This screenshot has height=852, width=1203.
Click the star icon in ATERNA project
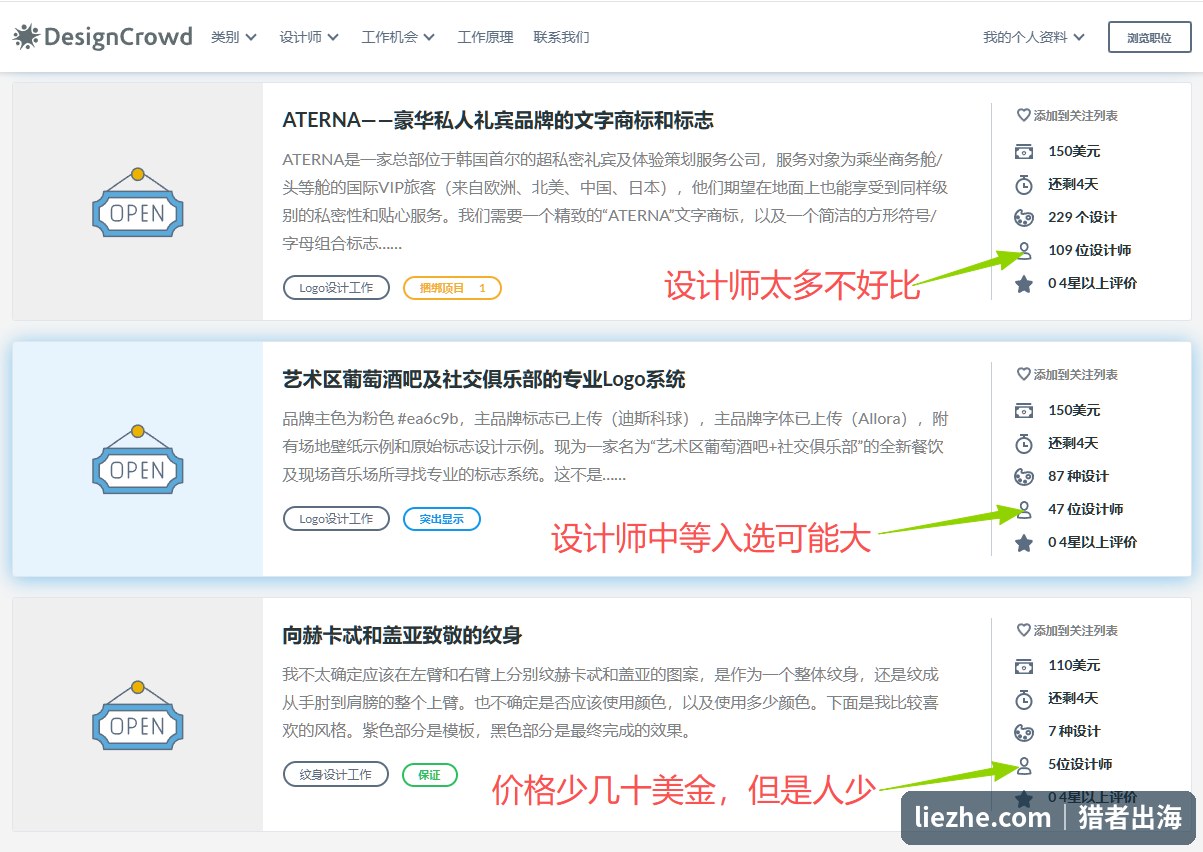pos(1024,284)
